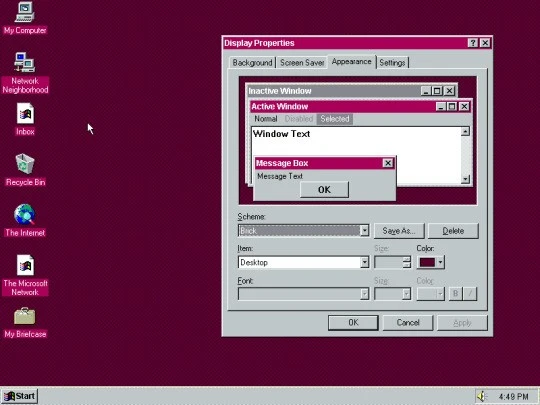Click the Save As... button
Image resolution: width=540 pixels, height=405 pixels.
point(399,231)
